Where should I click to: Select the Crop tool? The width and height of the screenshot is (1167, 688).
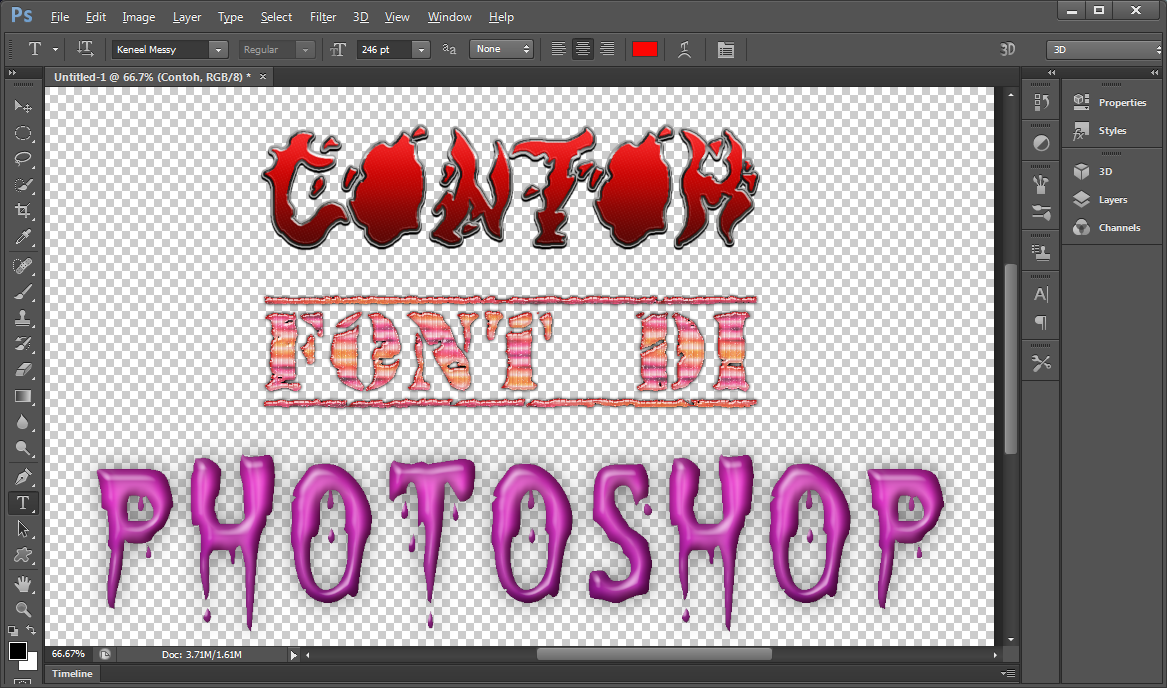click(x=23, y=211)
